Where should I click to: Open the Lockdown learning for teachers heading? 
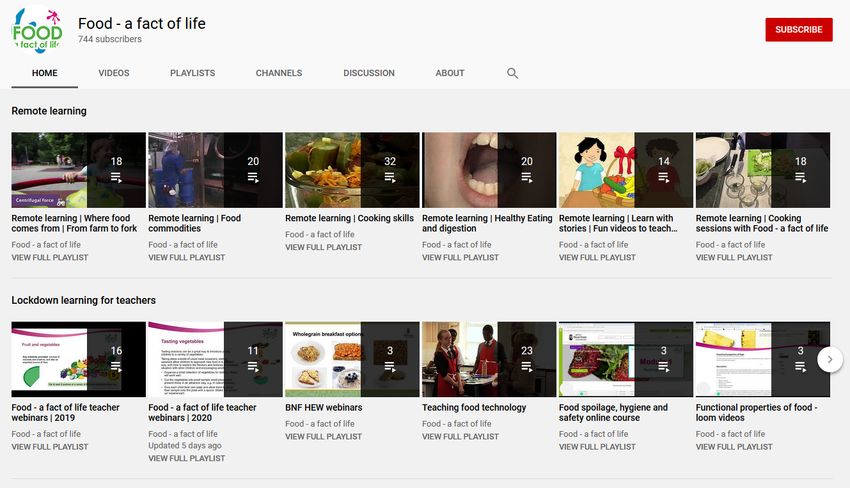(83, 300)
